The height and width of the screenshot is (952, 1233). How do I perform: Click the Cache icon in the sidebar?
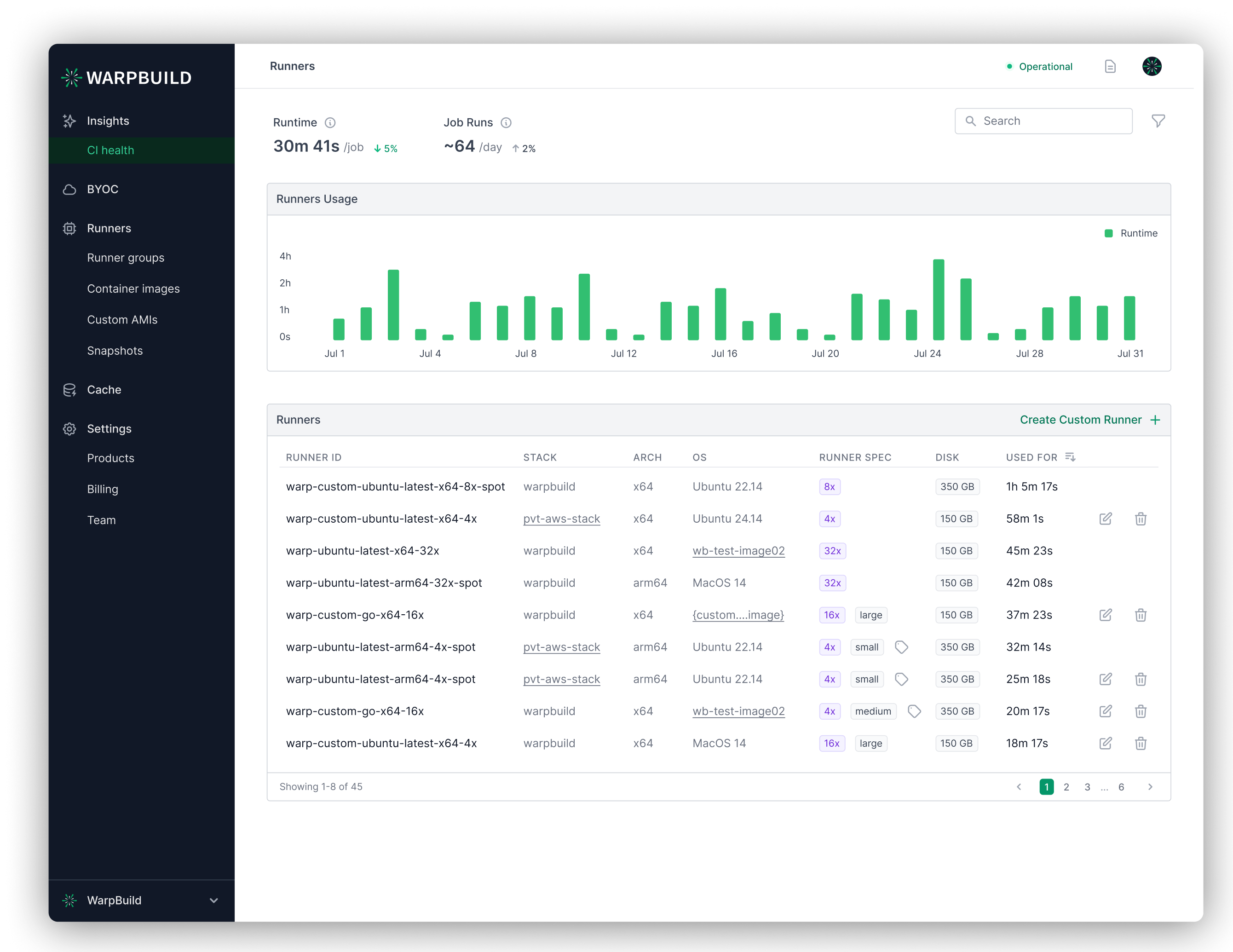pos(69,390)
